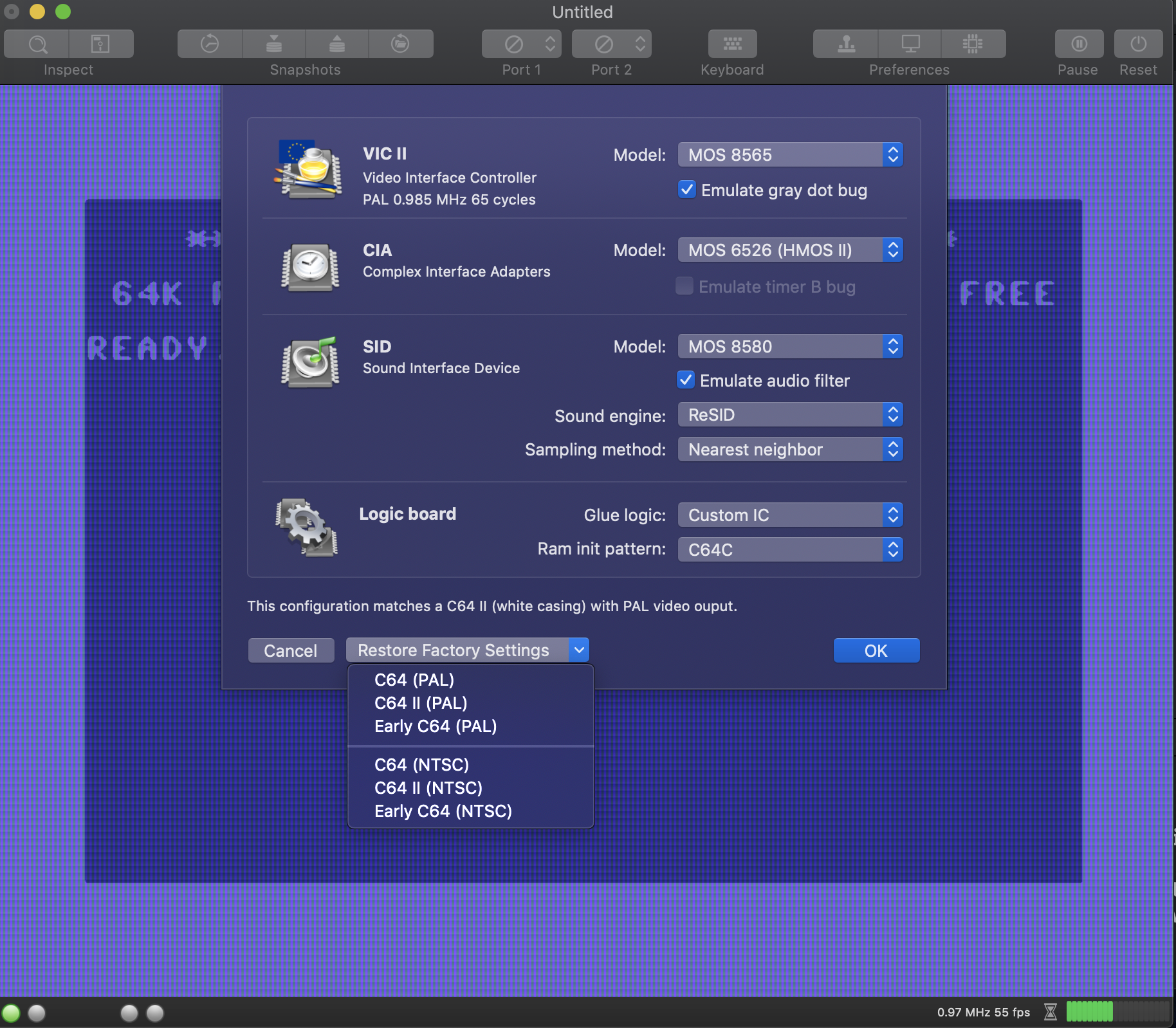Open Port 1 device selector
1176x1028 pixels.
tap(522, 44)
